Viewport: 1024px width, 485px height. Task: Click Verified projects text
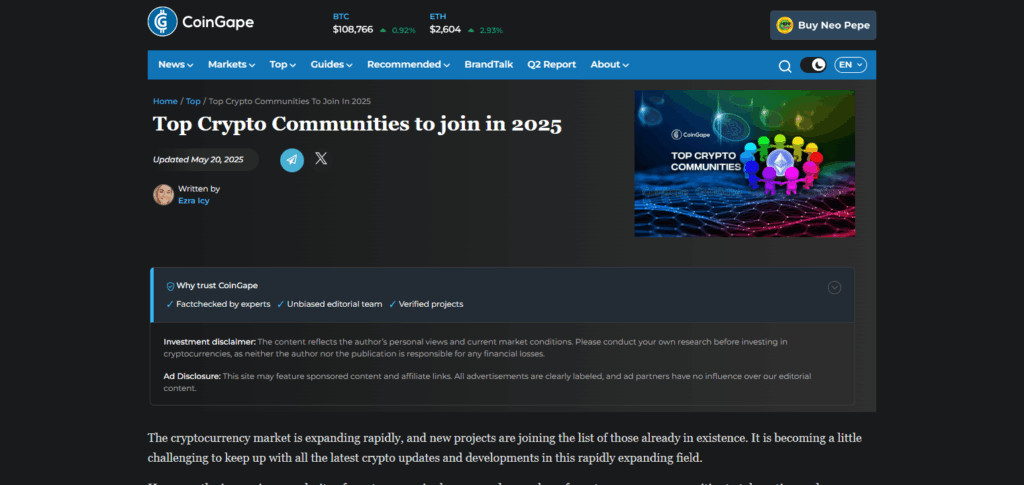coord(431,304)
